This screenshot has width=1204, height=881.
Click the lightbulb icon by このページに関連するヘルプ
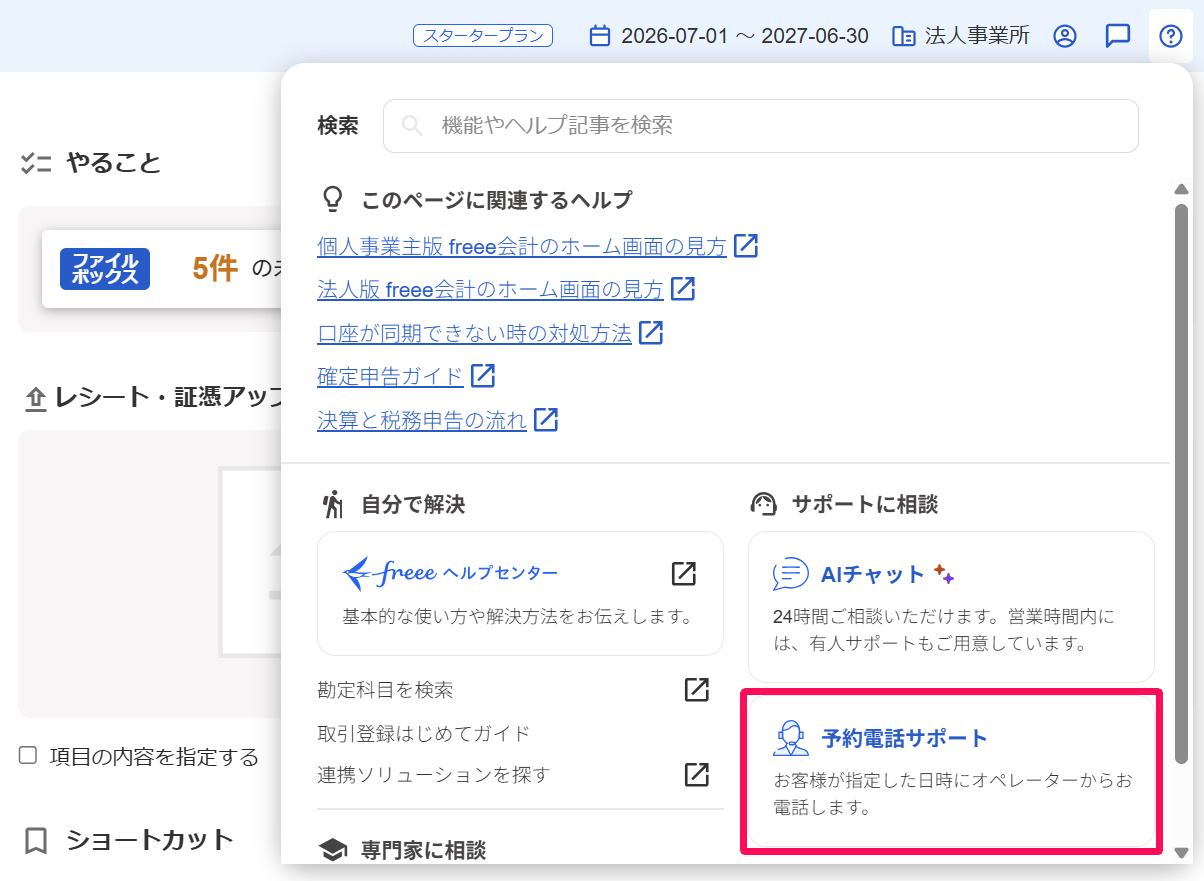click(333, 200)
